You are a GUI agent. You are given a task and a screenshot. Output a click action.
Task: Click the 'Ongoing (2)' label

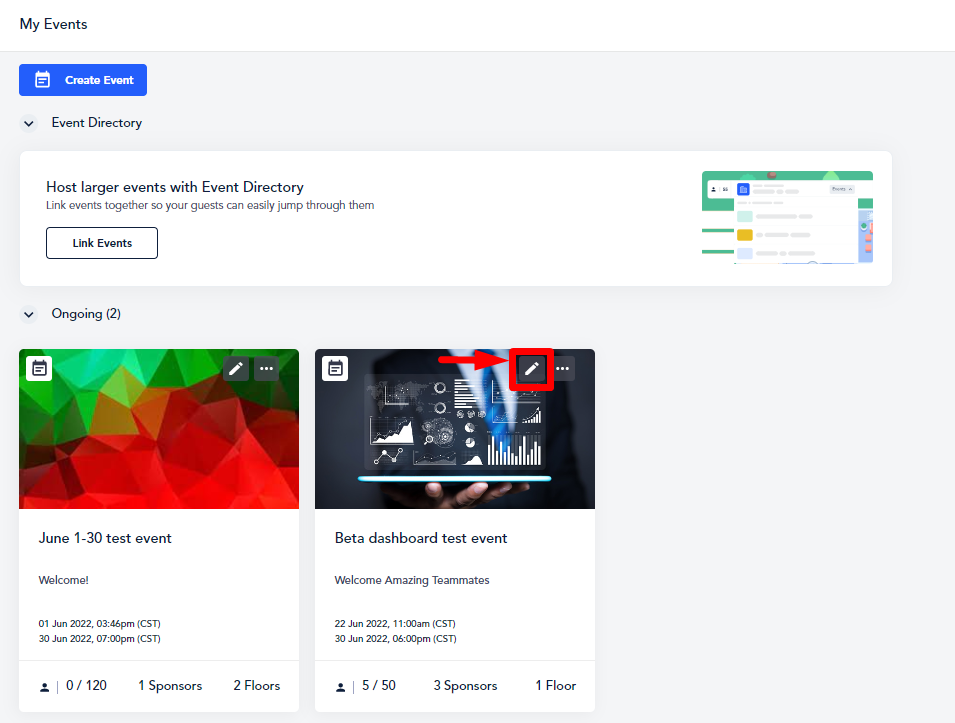[86, 314]
